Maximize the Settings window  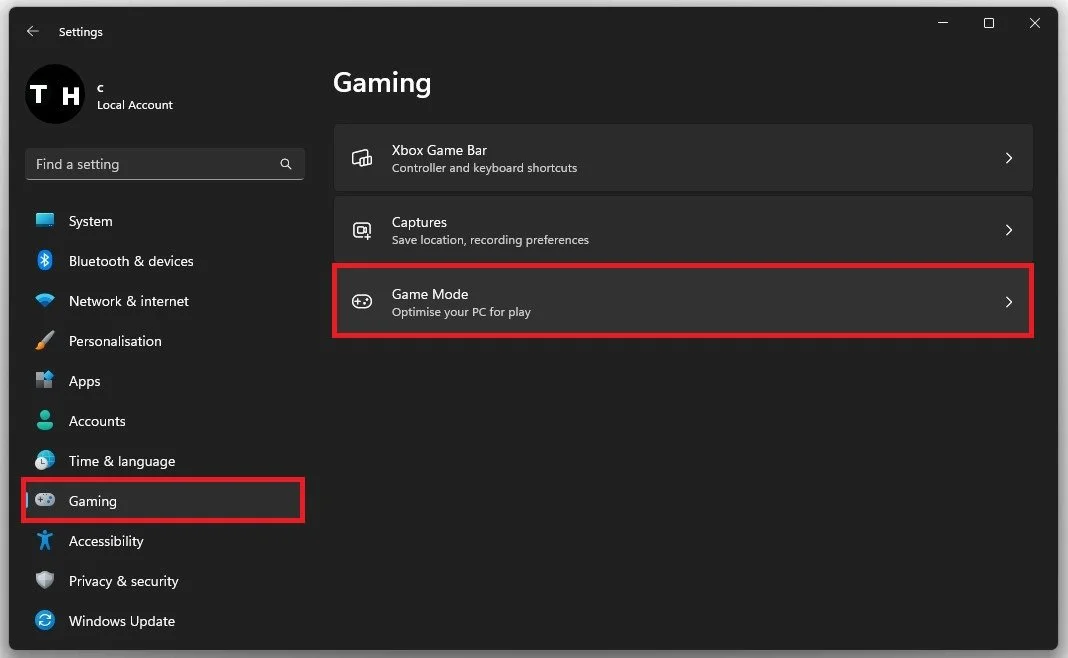[x=989, y=22]
